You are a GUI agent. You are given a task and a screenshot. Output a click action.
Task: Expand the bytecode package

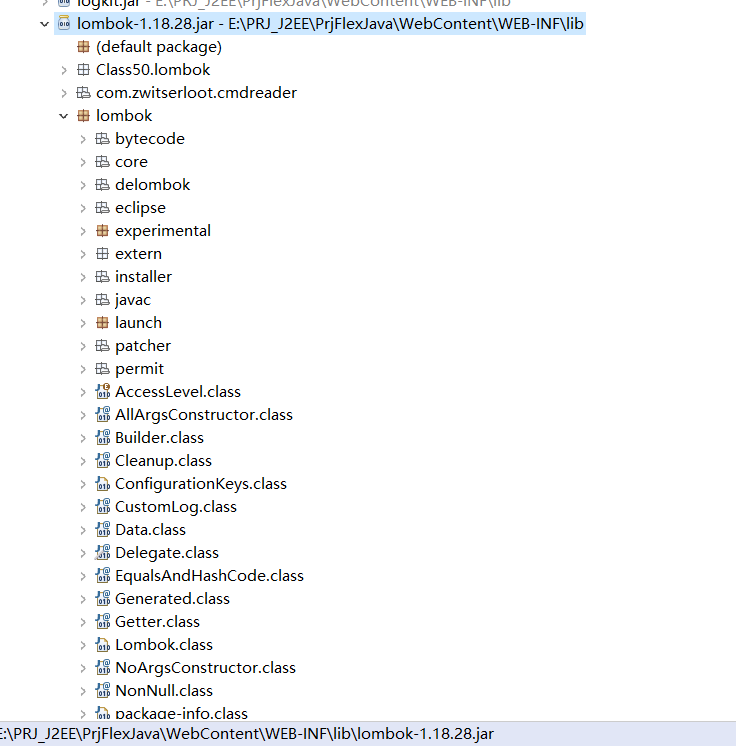point(83,139)
